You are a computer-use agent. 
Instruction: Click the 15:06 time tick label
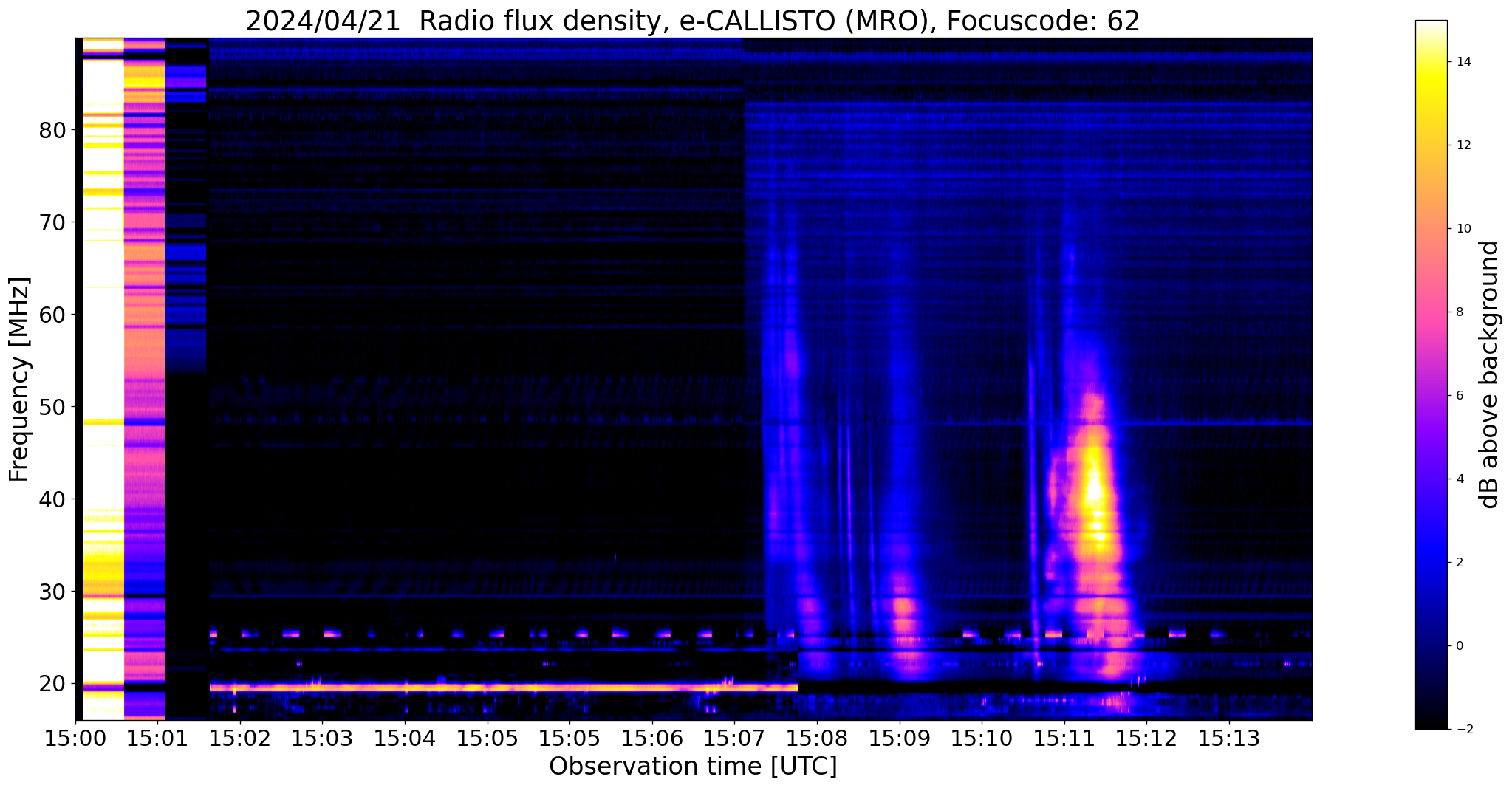coord(651,737)
